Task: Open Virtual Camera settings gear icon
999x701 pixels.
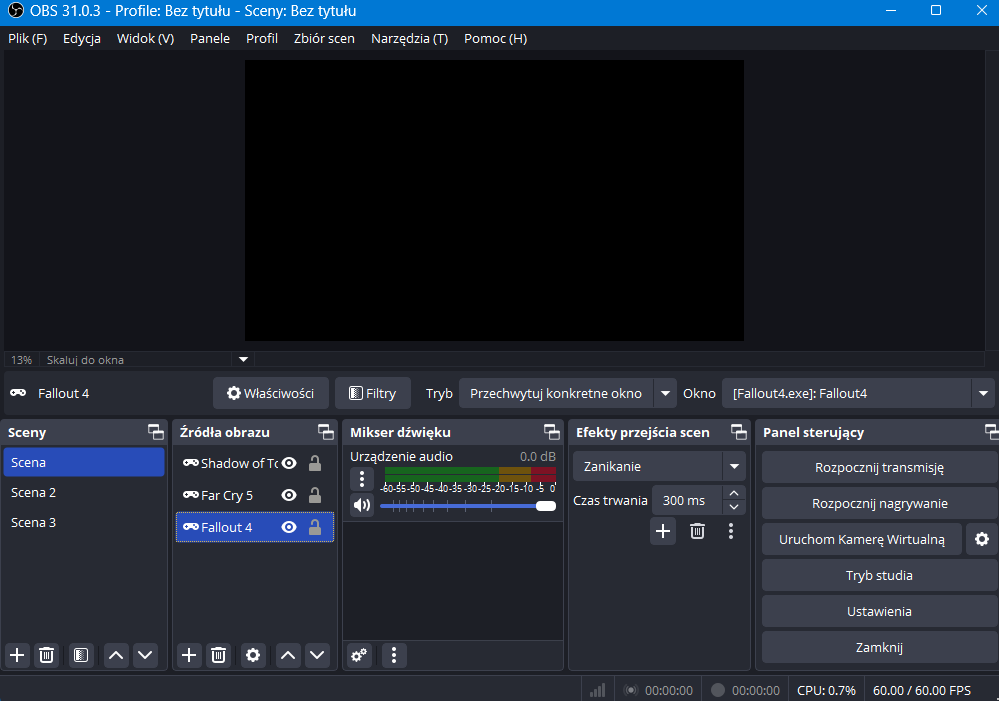Action: pyautogui.click(x=982, y=540)
